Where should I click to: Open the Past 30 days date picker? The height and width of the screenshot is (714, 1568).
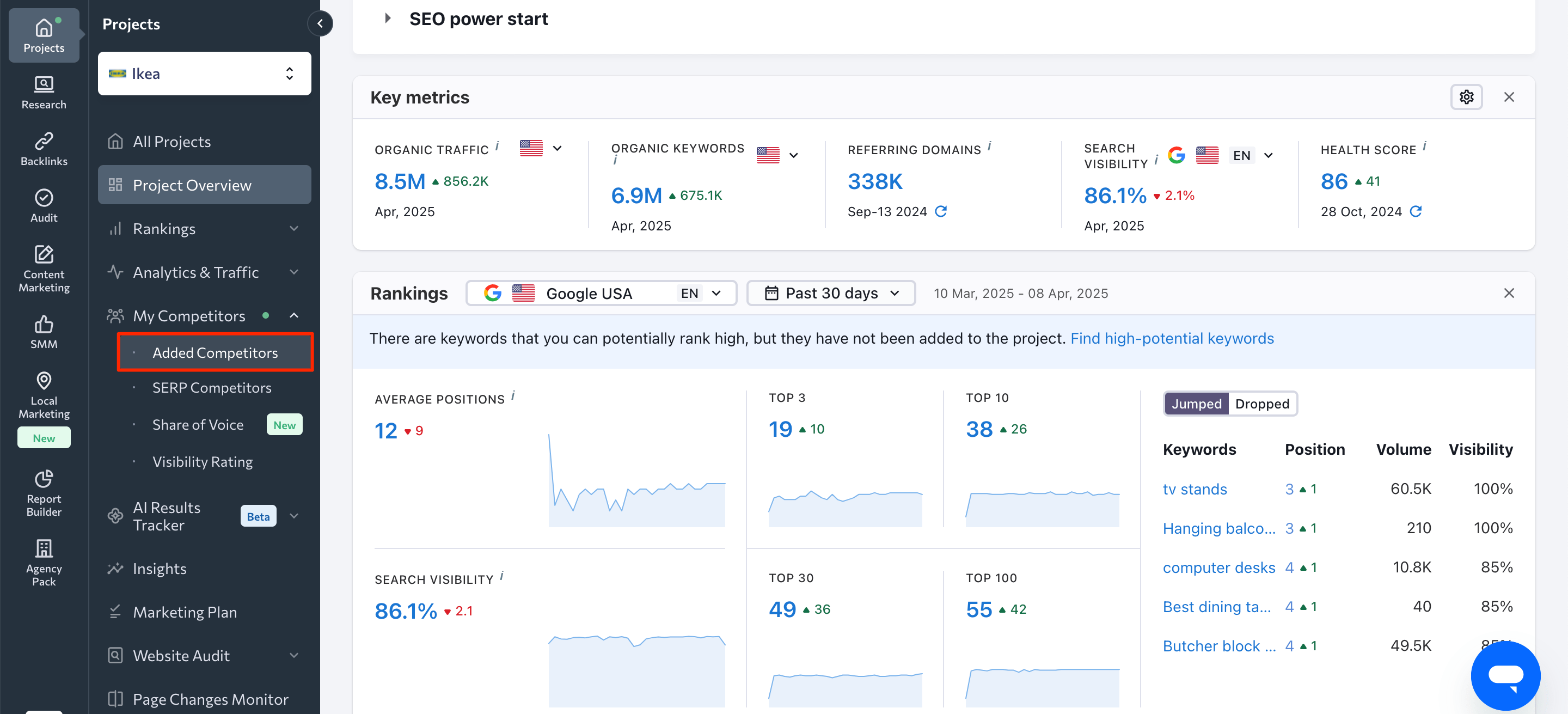pos(831,293)
